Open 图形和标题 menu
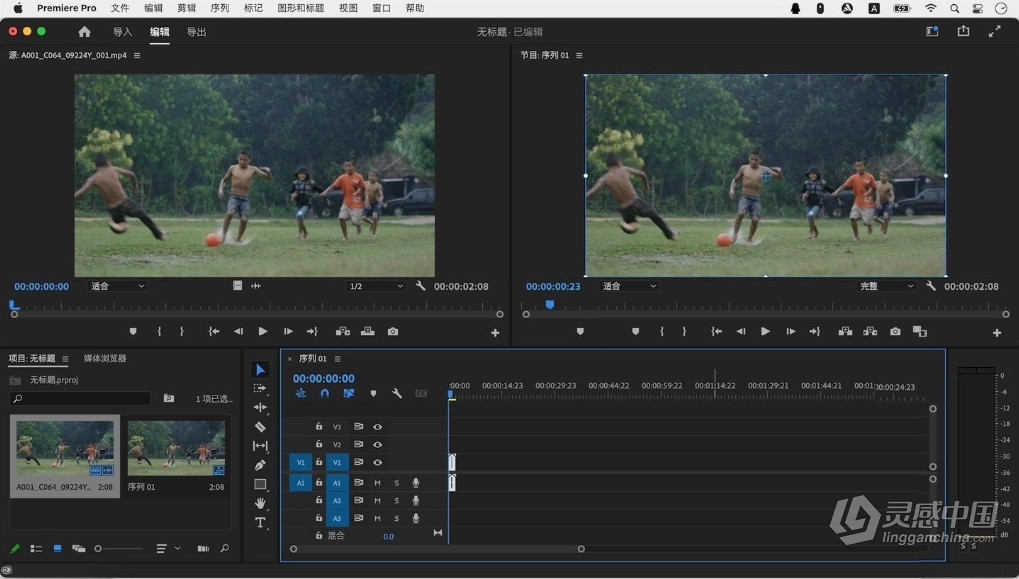 (301, 8)
